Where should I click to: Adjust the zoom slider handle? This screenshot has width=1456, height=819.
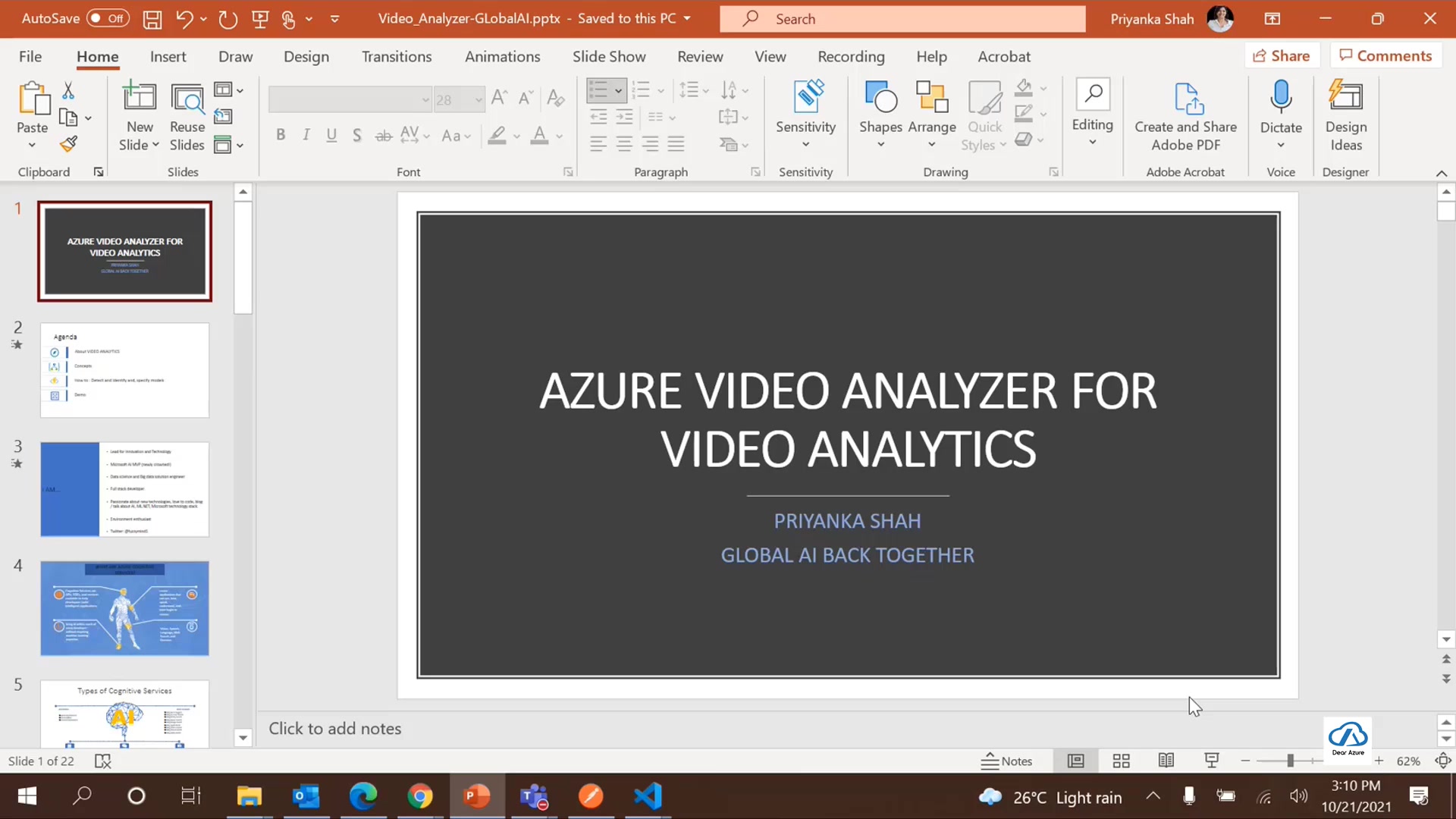[1290, 761]
